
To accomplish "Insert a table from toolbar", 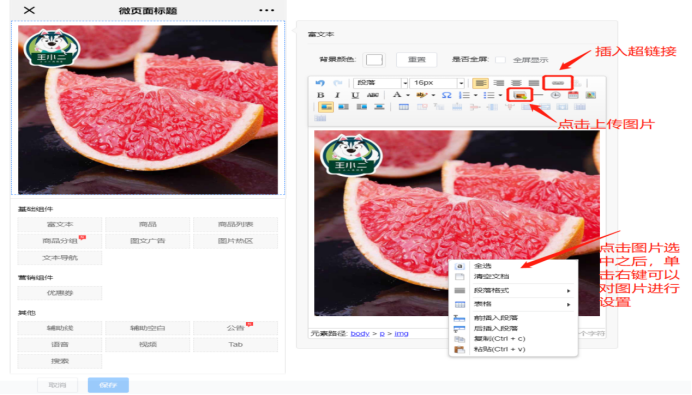I will point(403,107).
